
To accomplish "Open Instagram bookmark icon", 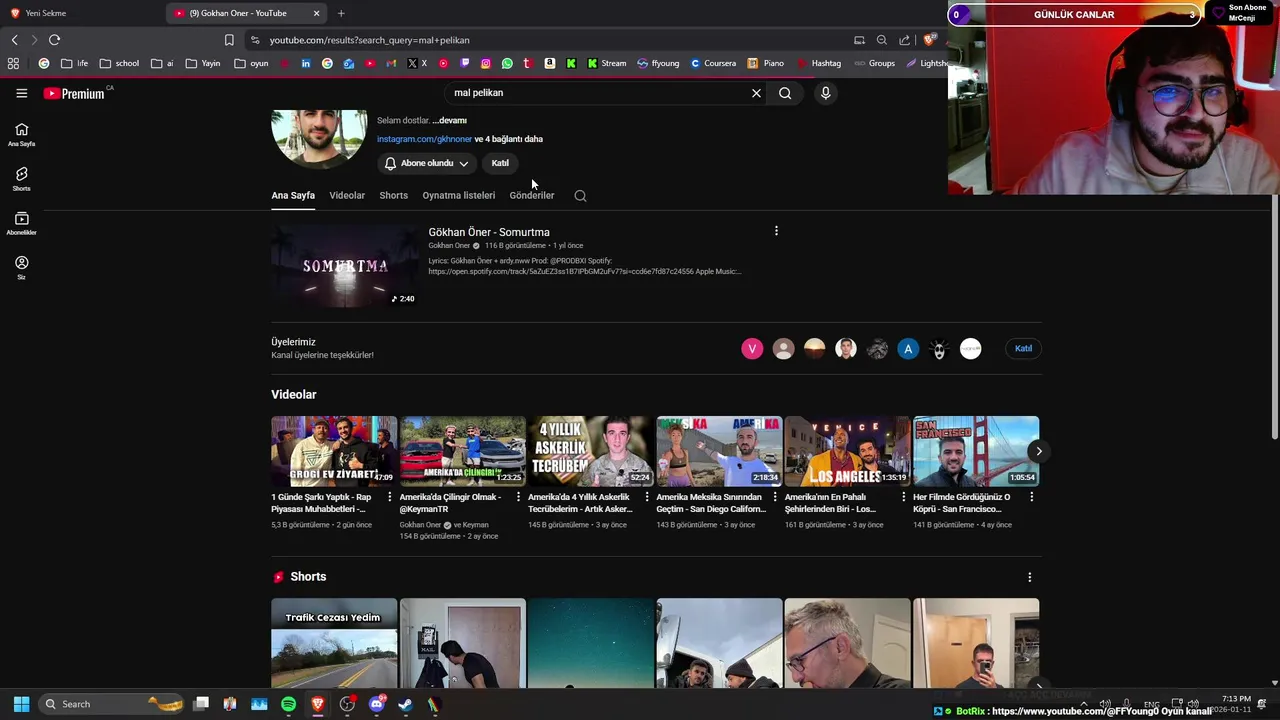I will click(x=486, y=63).
